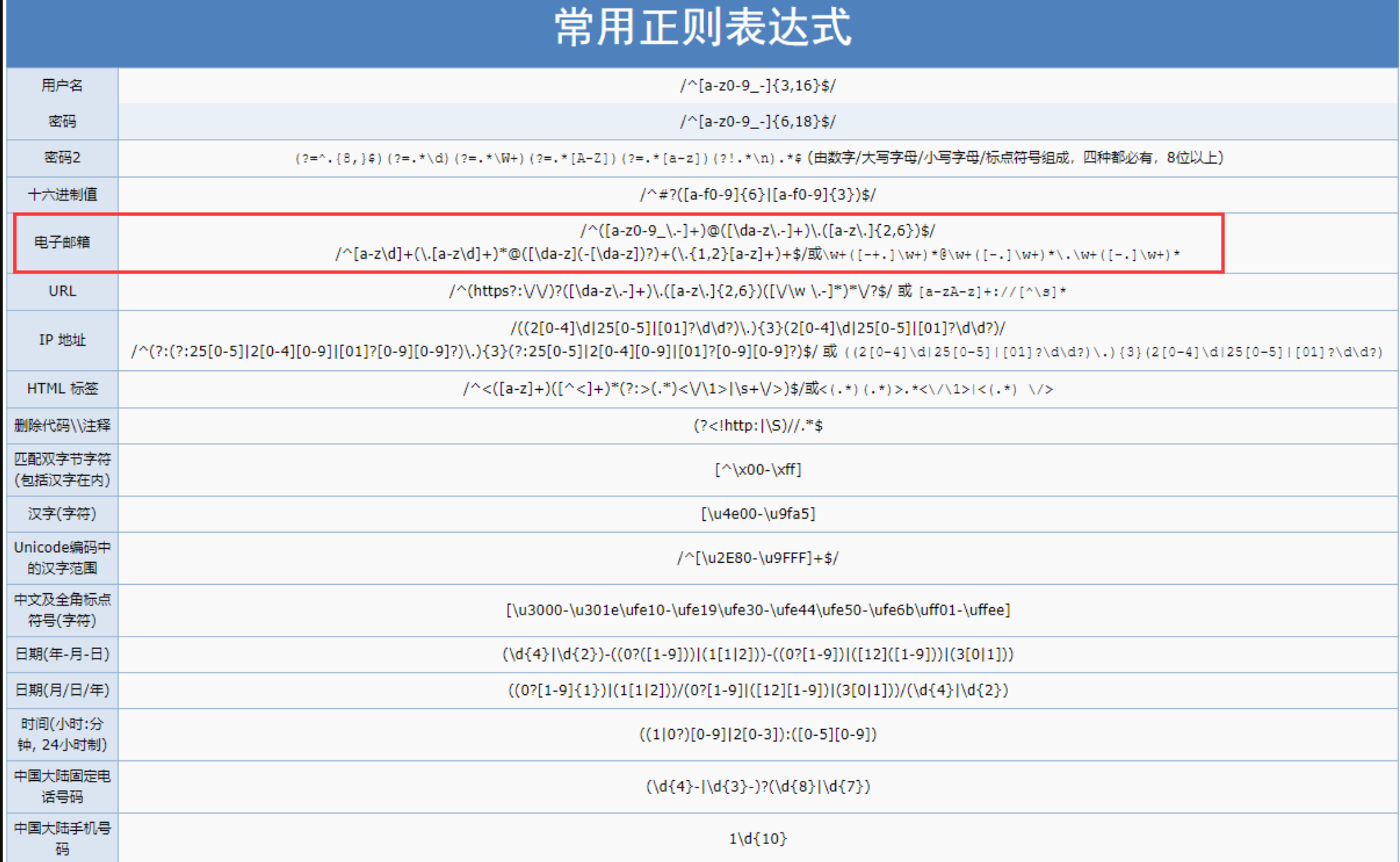Click the time regex "((1|0?)[0-9]|2[0-3]):([0-5][0-9])"
This screenshot has width=1400, height=862.
(757, 734)
